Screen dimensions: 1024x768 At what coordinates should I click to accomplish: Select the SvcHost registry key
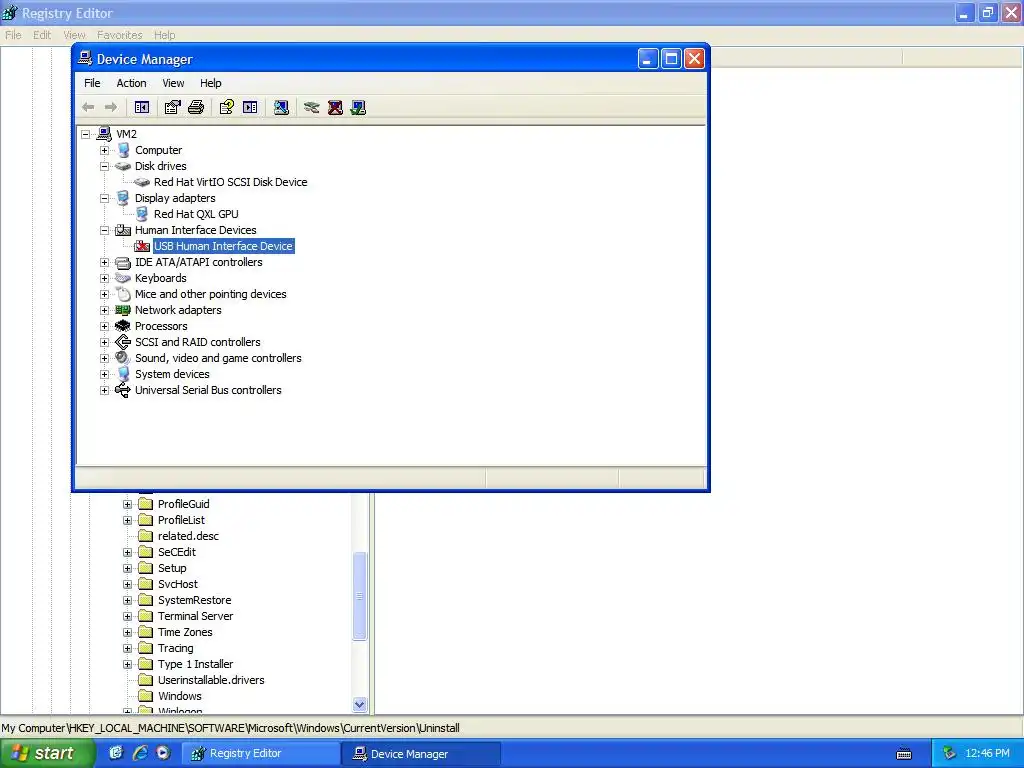178,584
